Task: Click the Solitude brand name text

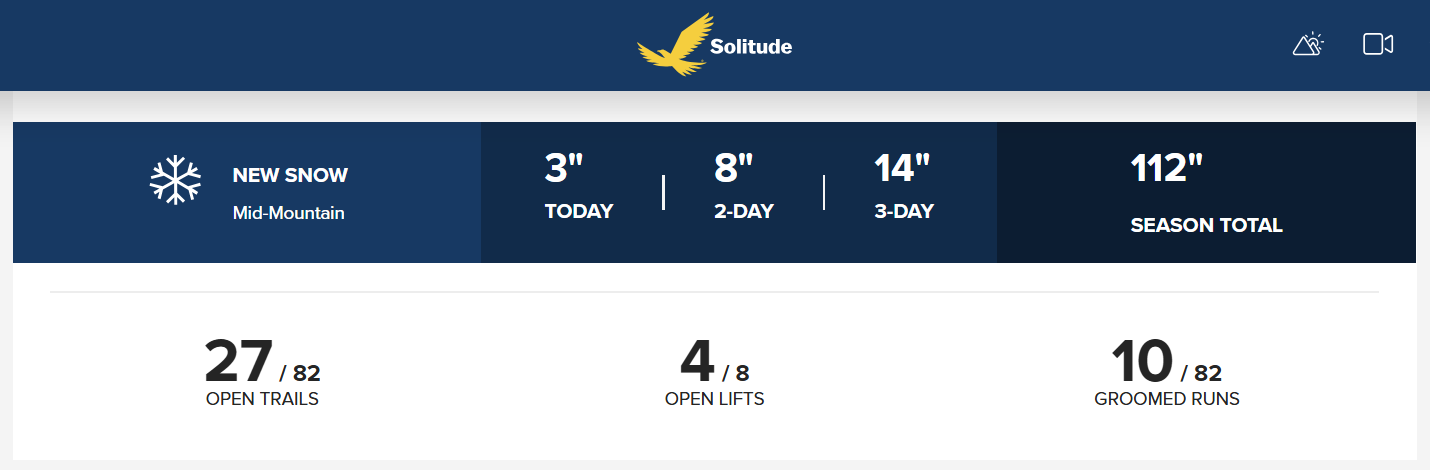Action: tap(751, 46)
